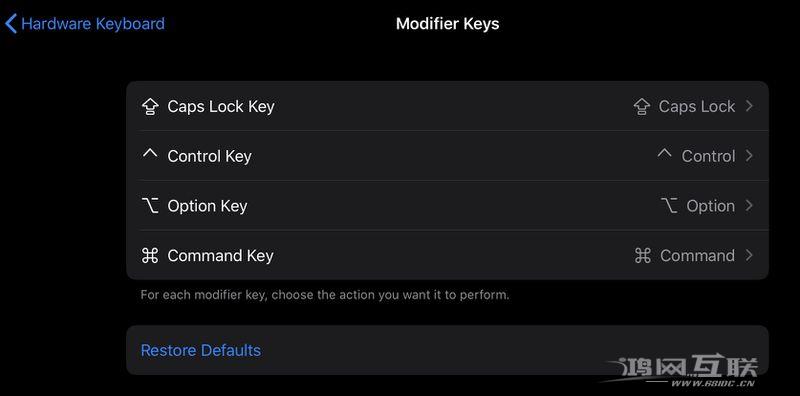Click Option value symbol on right
The width and height of the screenshot is (800, 396).
(x=669, y=206)
